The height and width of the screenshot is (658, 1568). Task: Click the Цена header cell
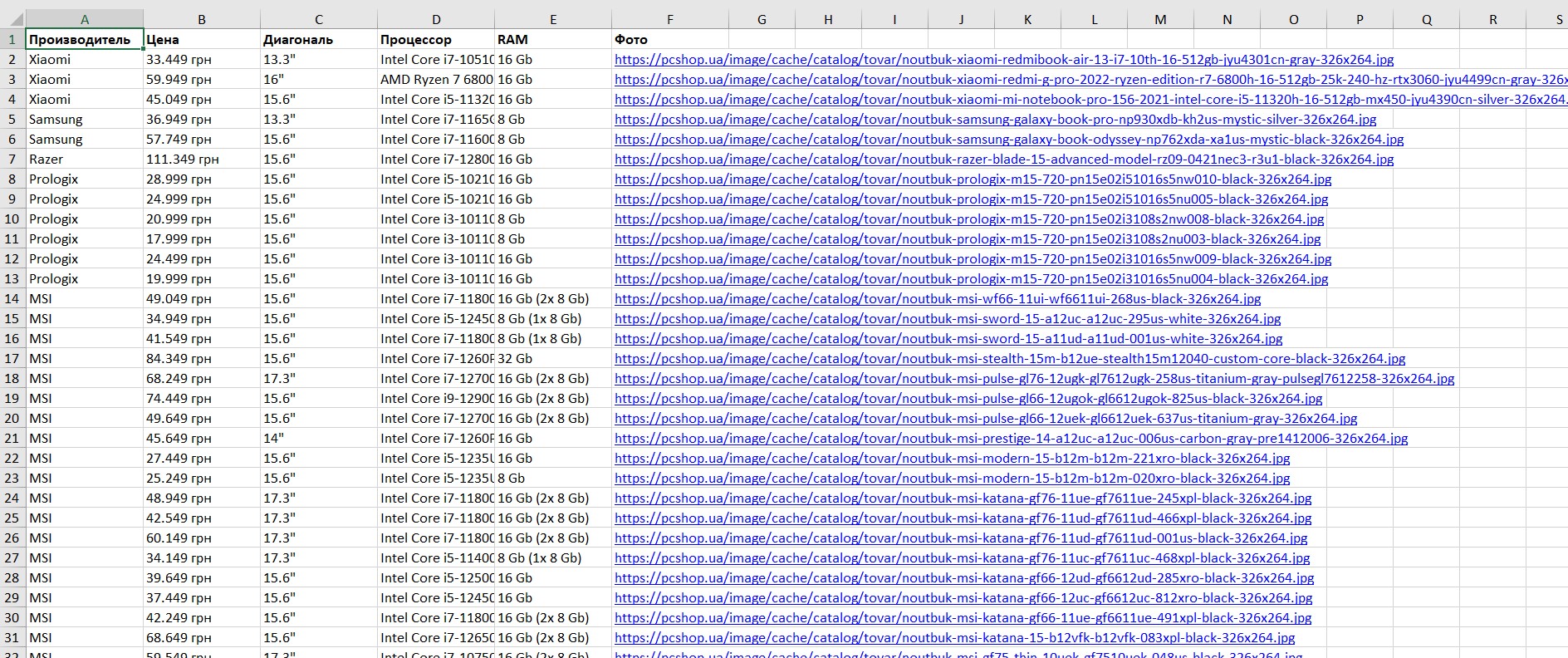coord(202,39)
